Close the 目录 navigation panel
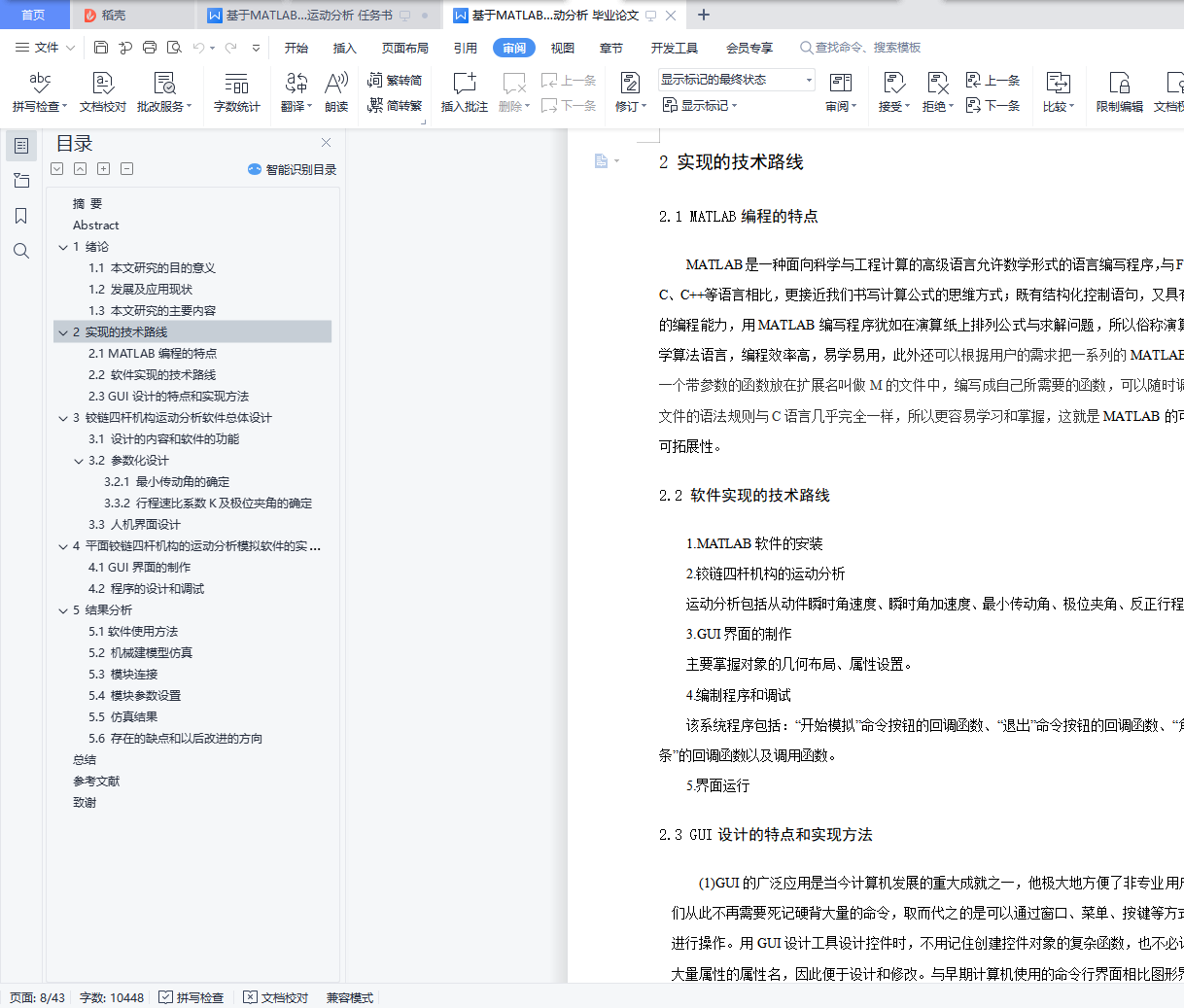Viewport: 1184px width, 1008px height. [327, 143]
